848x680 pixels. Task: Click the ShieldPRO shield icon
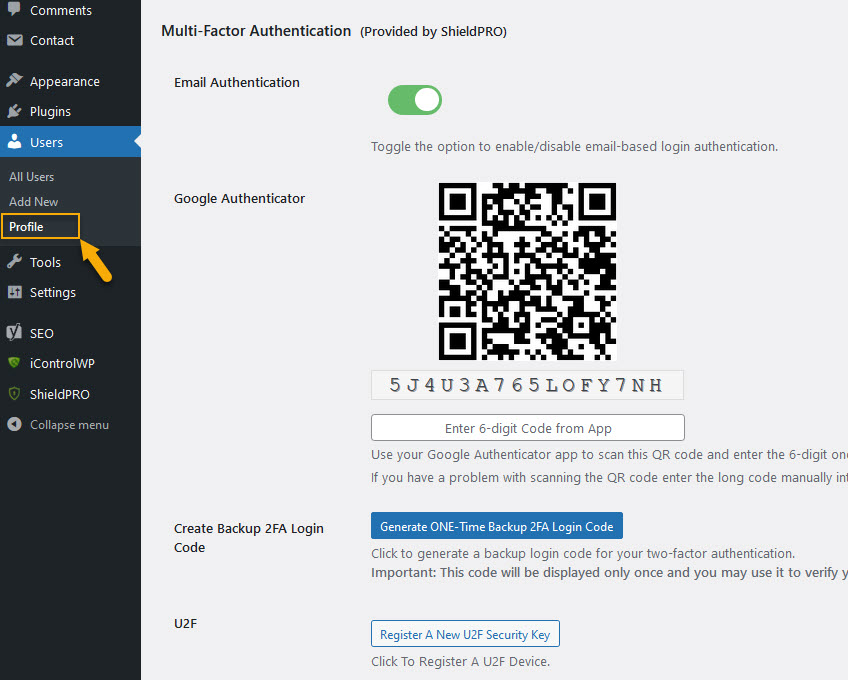(x=15, y=394)
